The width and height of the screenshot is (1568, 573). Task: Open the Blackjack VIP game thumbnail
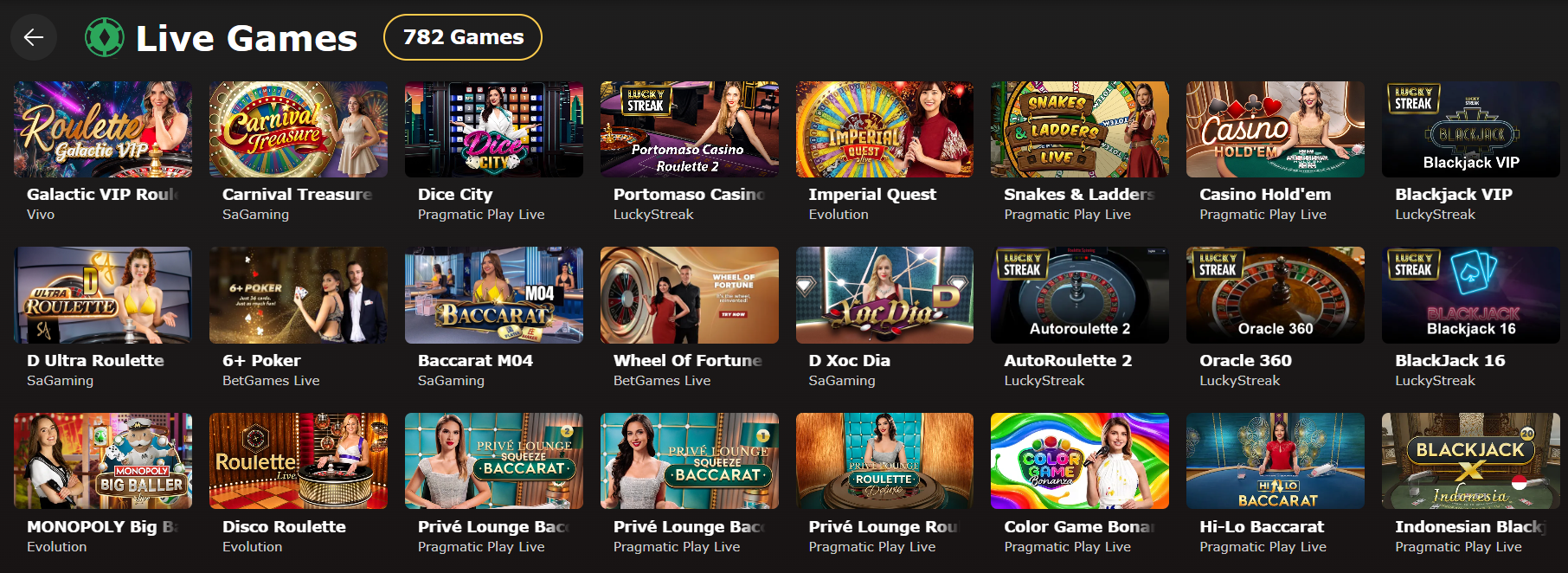(x=1471, y=129)
